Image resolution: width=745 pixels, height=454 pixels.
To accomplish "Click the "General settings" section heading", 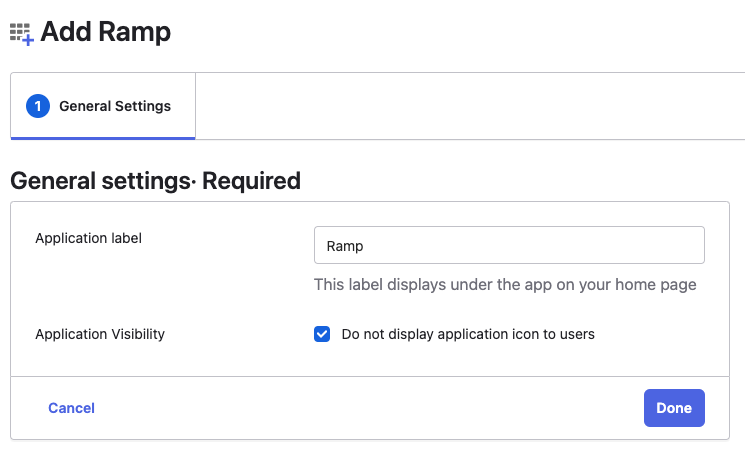I will click(x=100, y=181).
